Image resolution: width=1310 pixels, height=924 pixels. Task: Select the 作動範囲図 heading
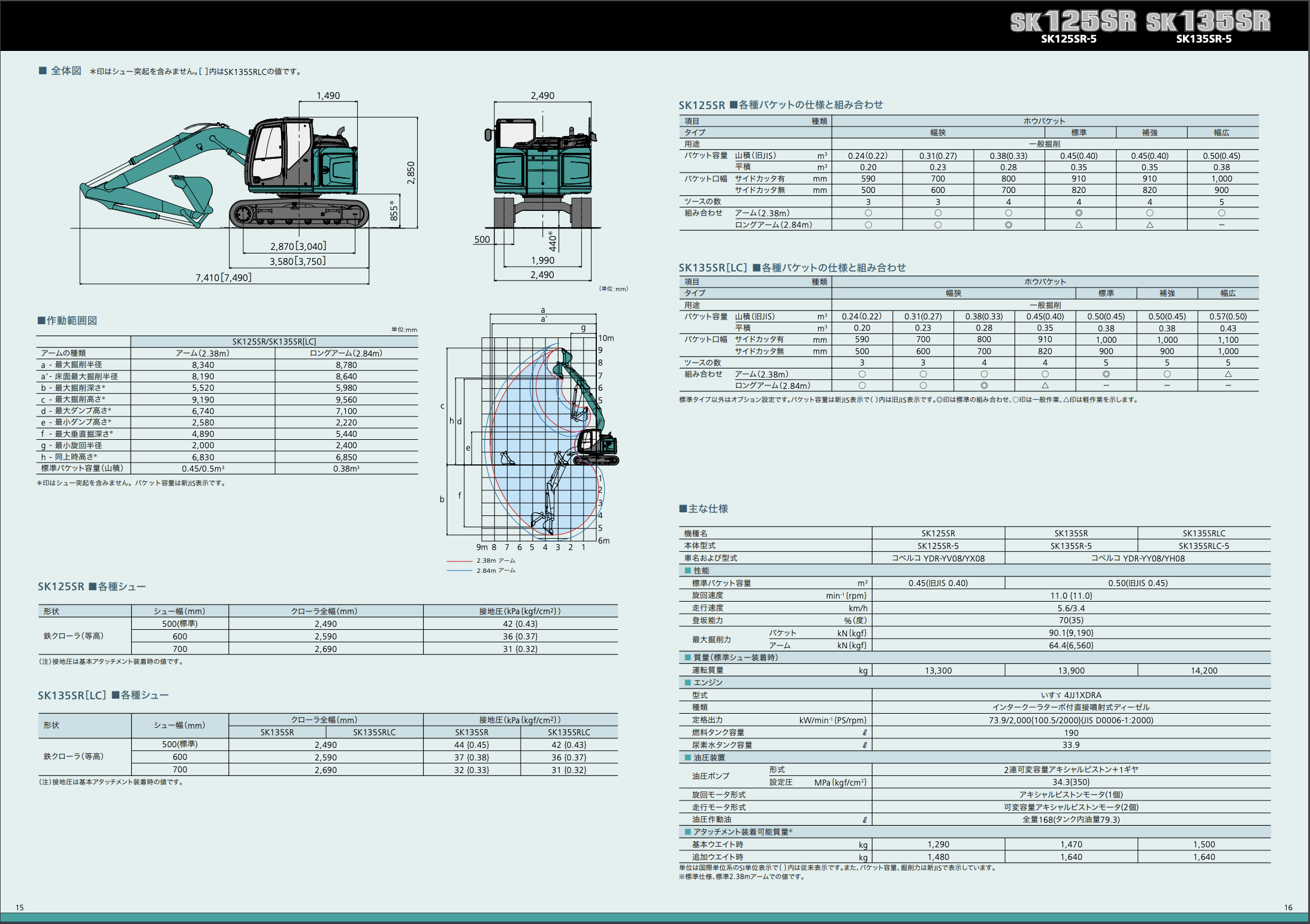point(67,321)
